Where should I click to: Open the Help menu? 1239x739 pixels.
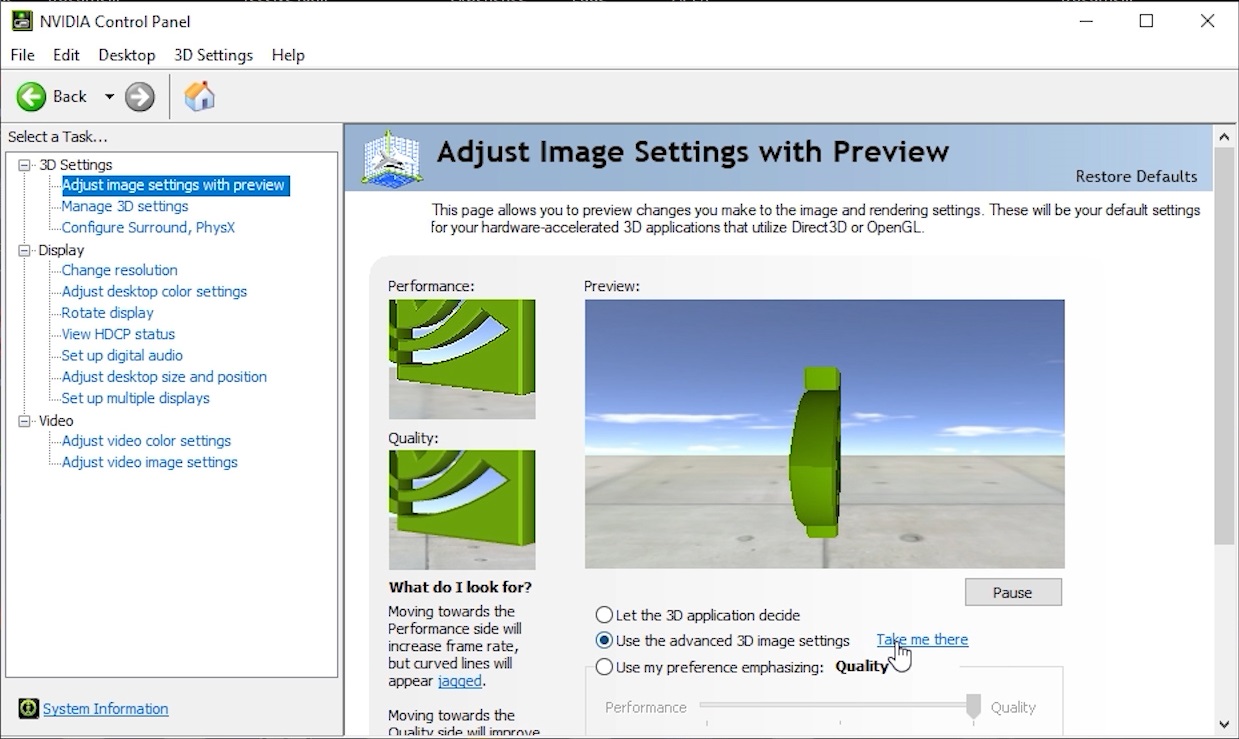(288, 55)
